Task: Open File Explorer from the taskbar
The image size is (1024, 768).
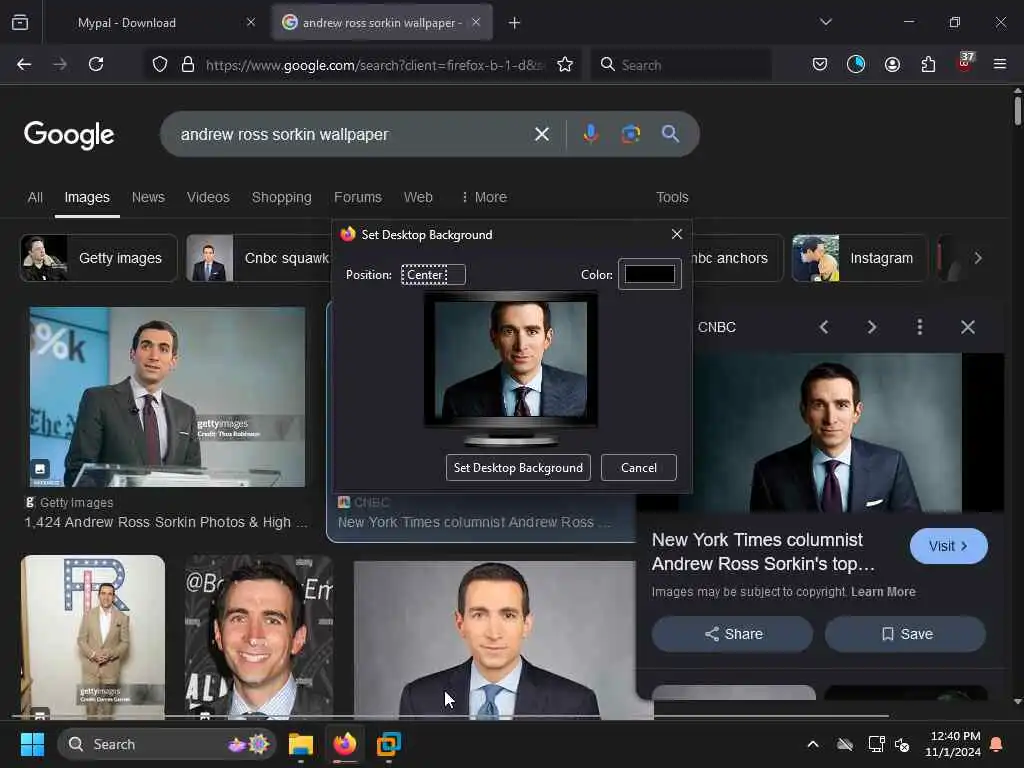Action: point(301,744)
